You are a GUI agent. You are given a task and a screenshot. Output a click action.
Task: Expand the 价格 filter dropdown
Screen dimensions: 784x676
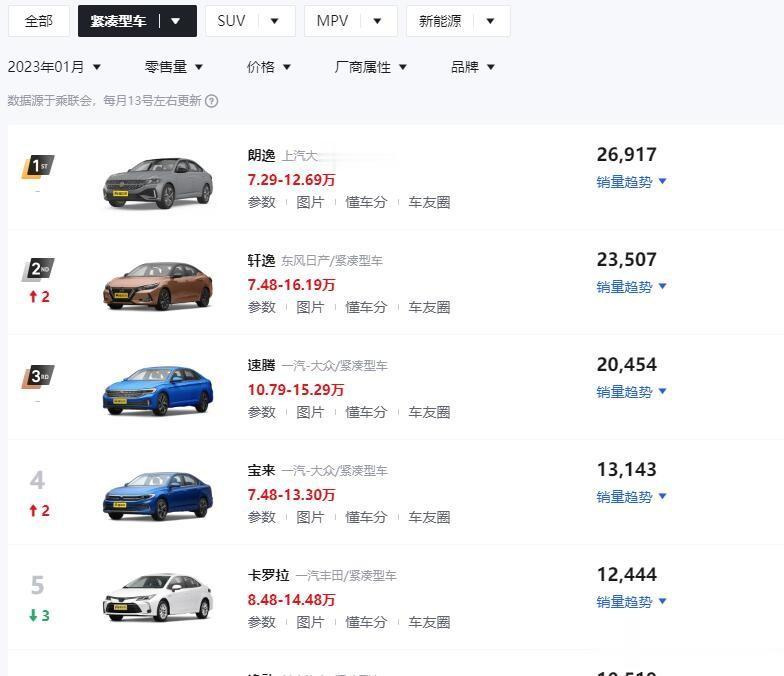269,67
